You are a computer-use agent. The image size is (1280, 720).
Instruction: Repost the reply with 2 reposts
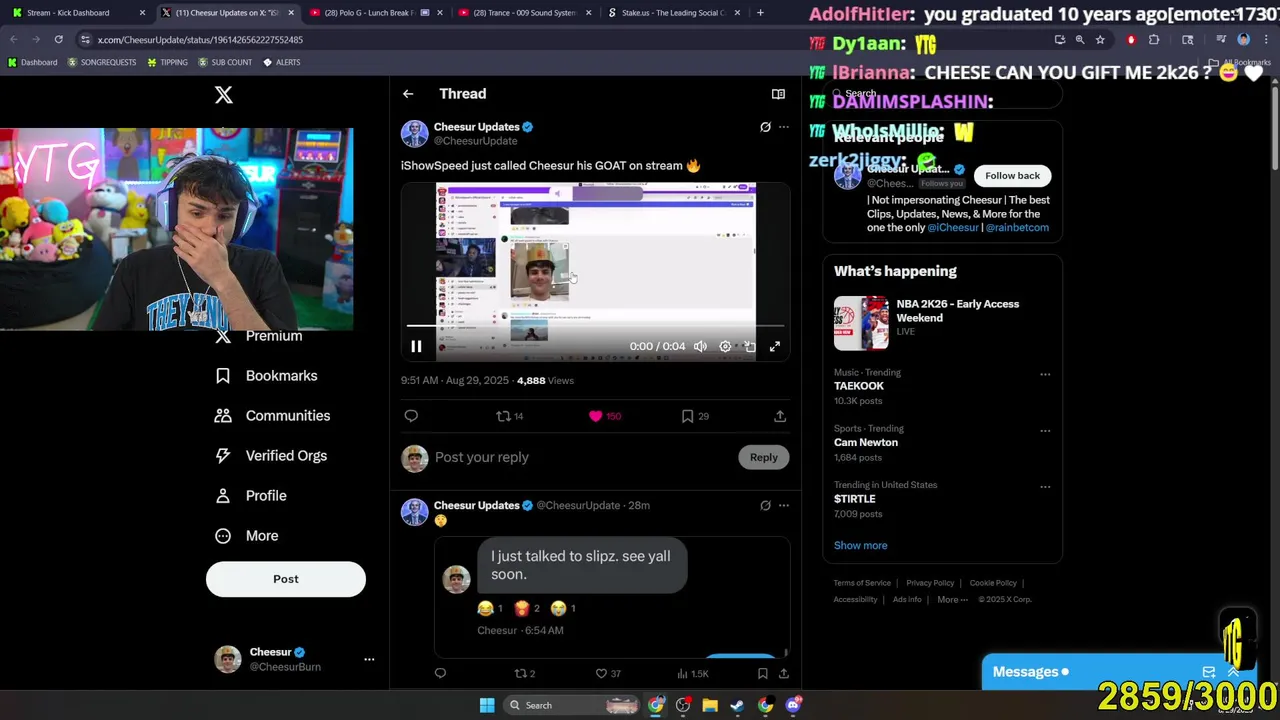(524, 674)
